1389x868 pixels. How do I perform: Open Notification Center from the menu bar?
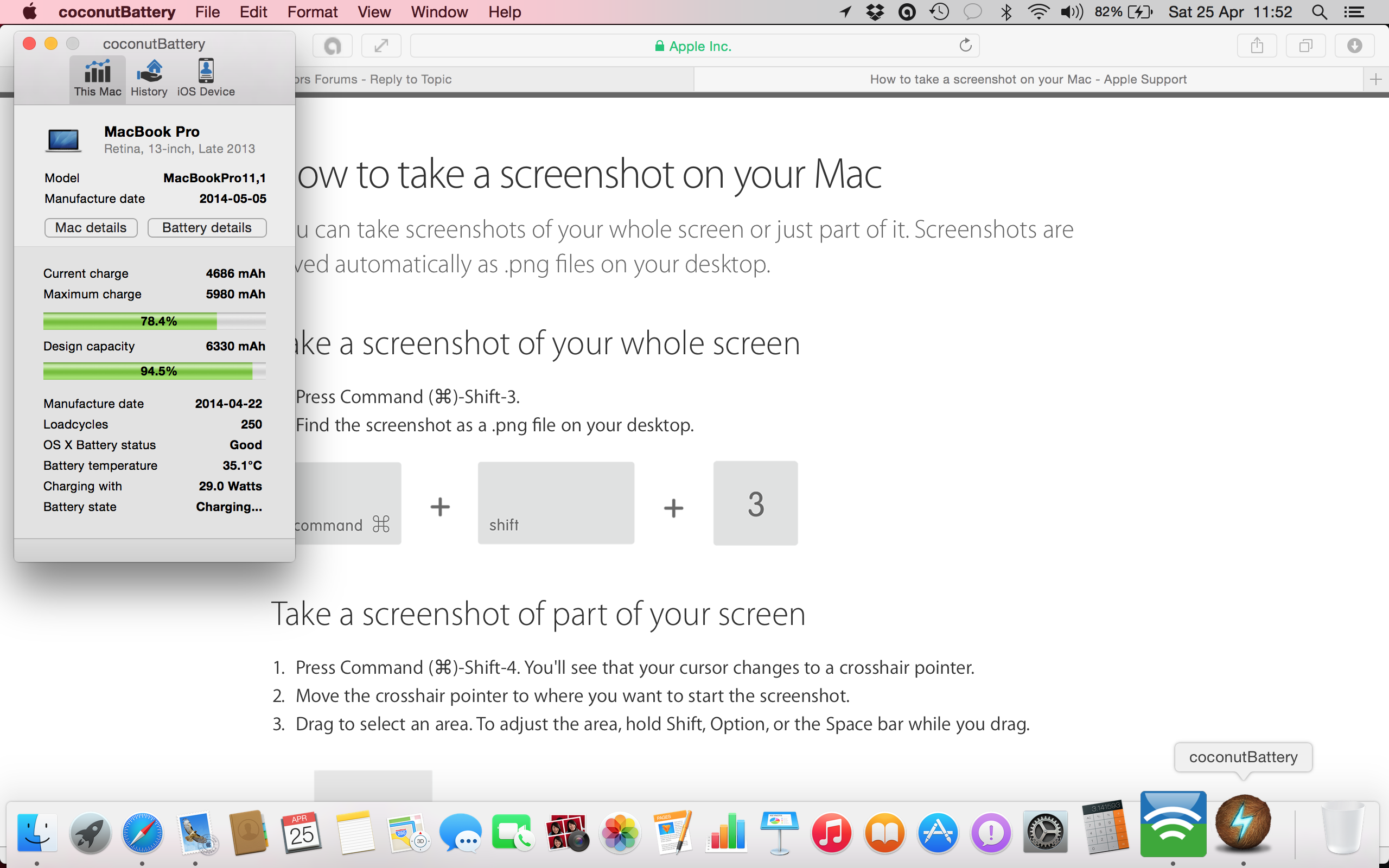click(x=1355, y=11)
